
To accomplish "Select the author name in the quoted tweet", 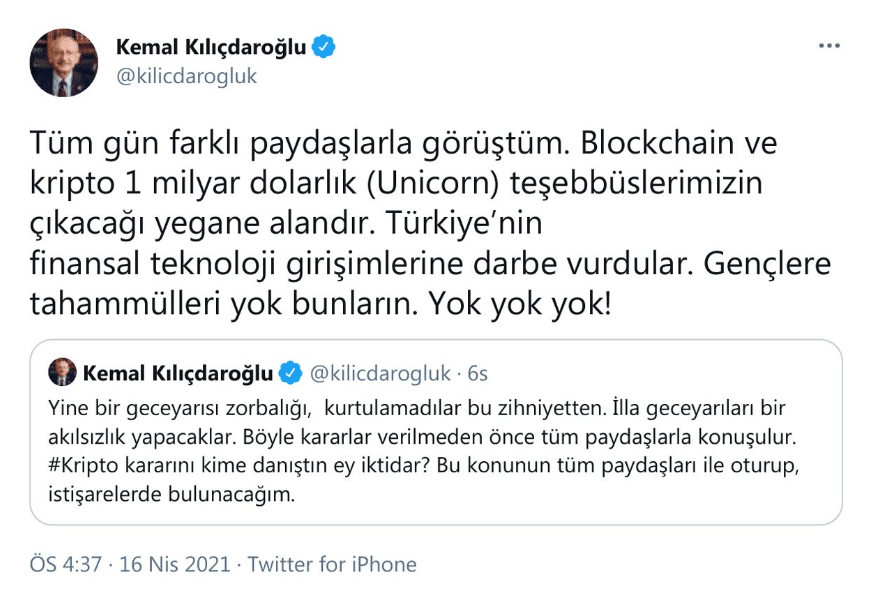I will [x=178, y=373].
